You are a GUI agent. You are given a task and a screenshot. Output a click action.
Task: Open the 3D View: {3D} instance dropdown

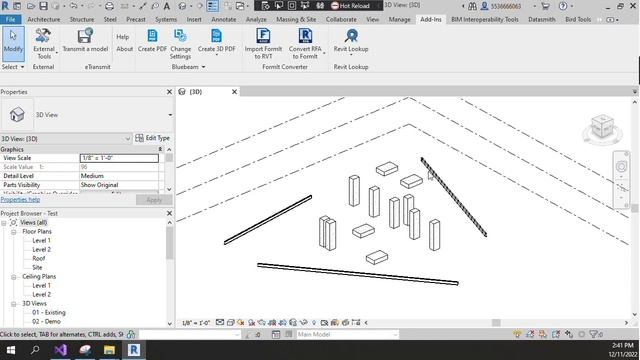coord(127,139)
